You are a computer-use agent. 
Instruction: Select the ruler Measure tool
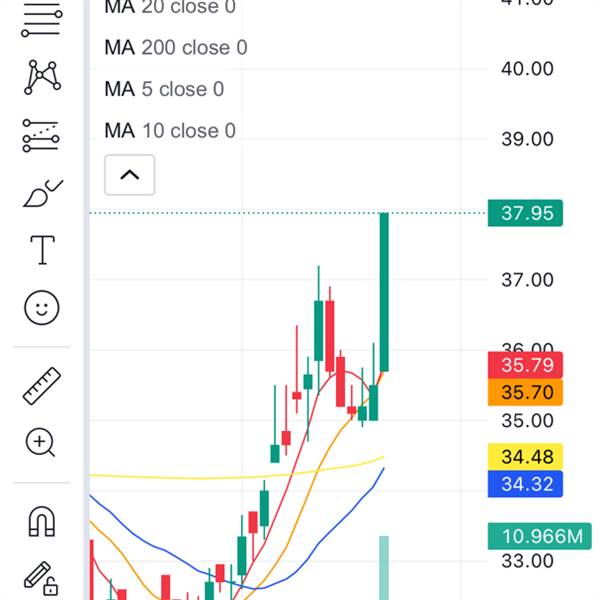(x=42, y=386)
